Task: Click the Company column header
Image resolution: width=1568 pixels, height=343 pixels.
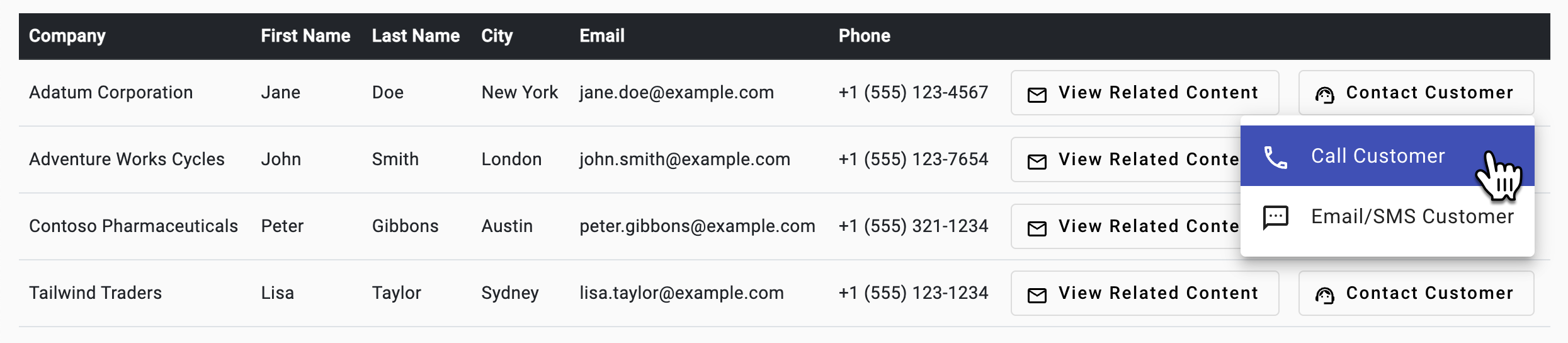Action: pos(67,36)
